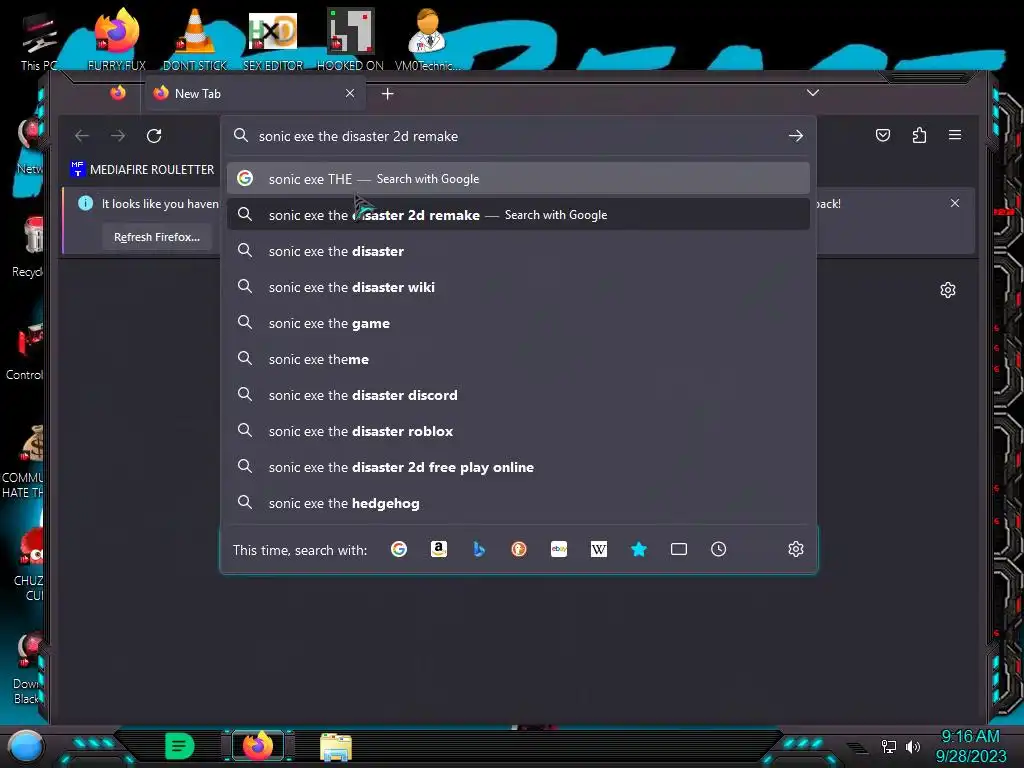Open HOOKED ON desktop shortcut
The width and height of the screenshot is (1024, 768).
(x=350, y=39)
